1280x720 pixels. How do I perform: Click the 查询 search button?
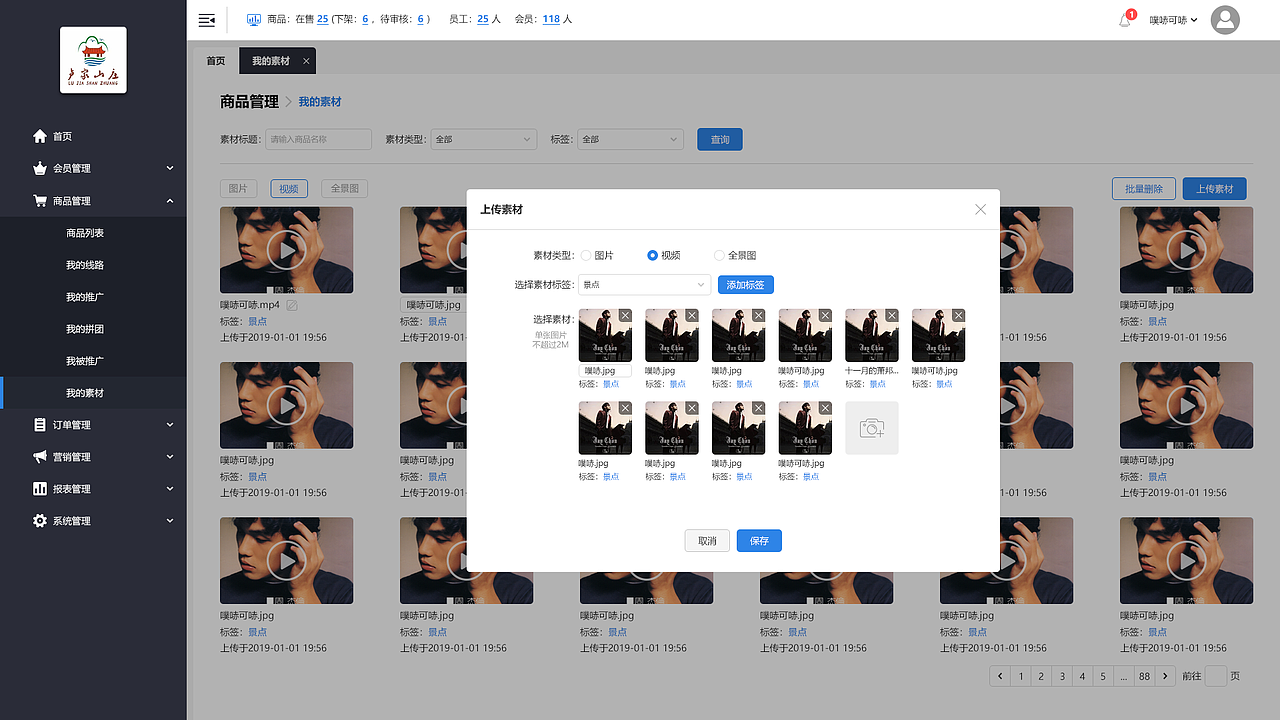(720, 140)
